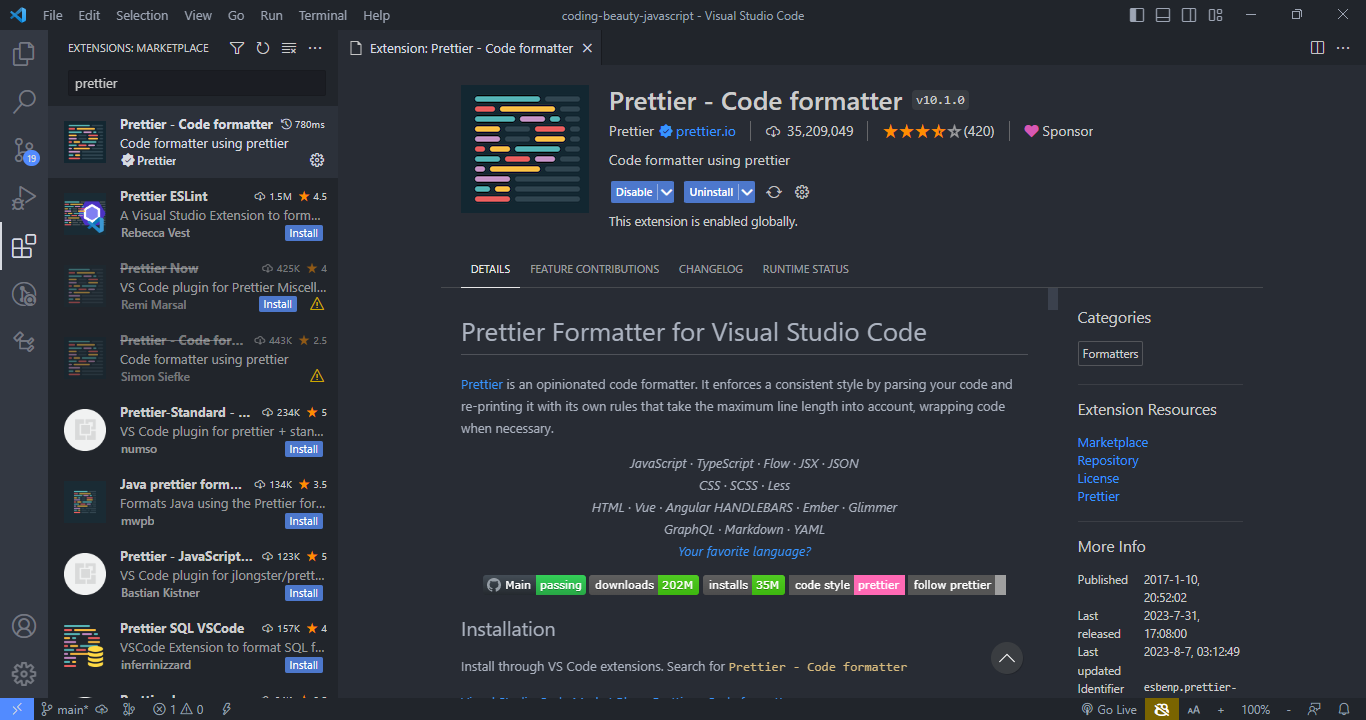1366x720 pixels.
Task: Click the Prettier icon in the status bar
Action: [1161, 708]
